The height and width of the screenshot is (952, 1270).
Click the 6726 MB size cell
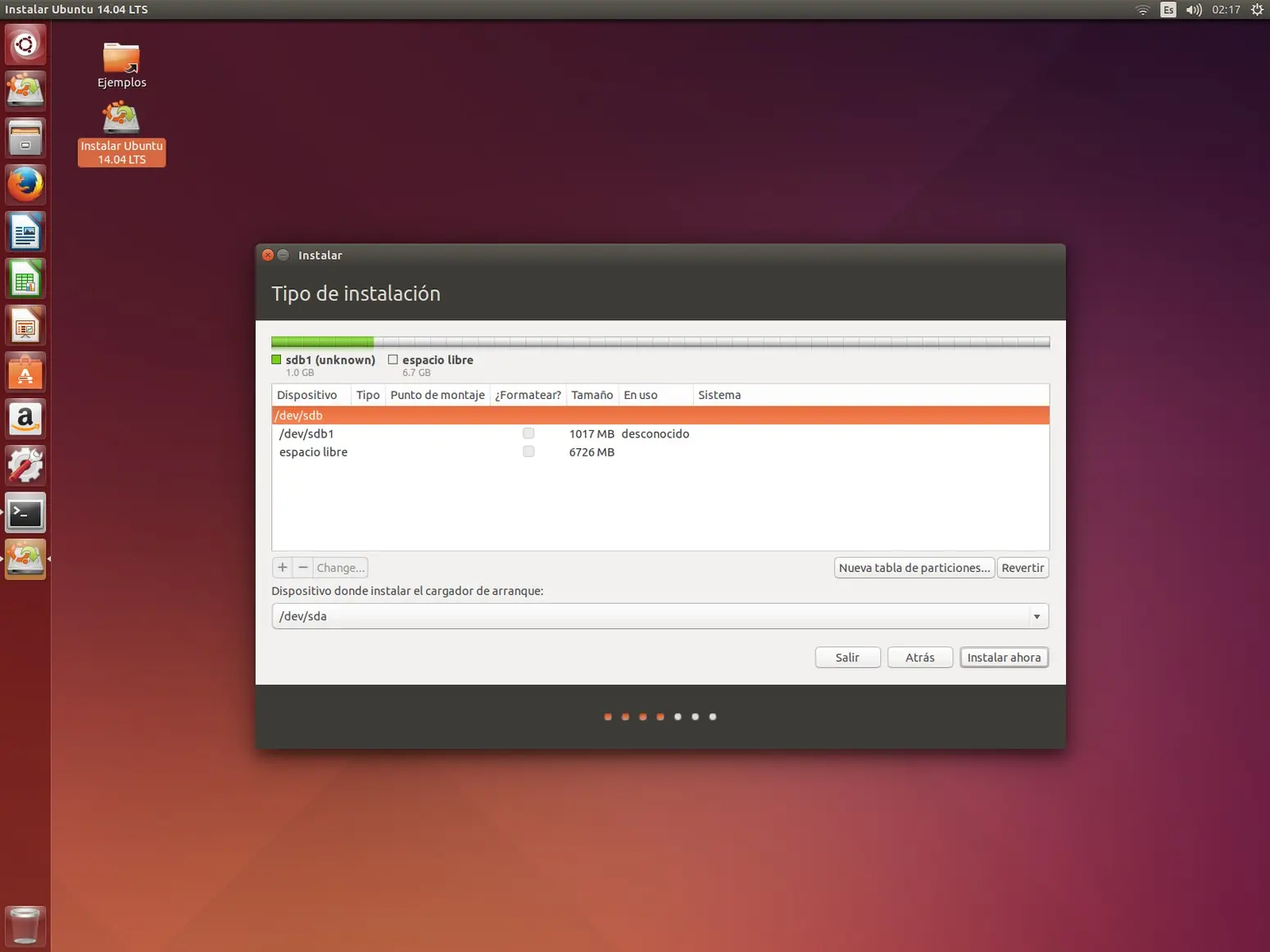592,451
